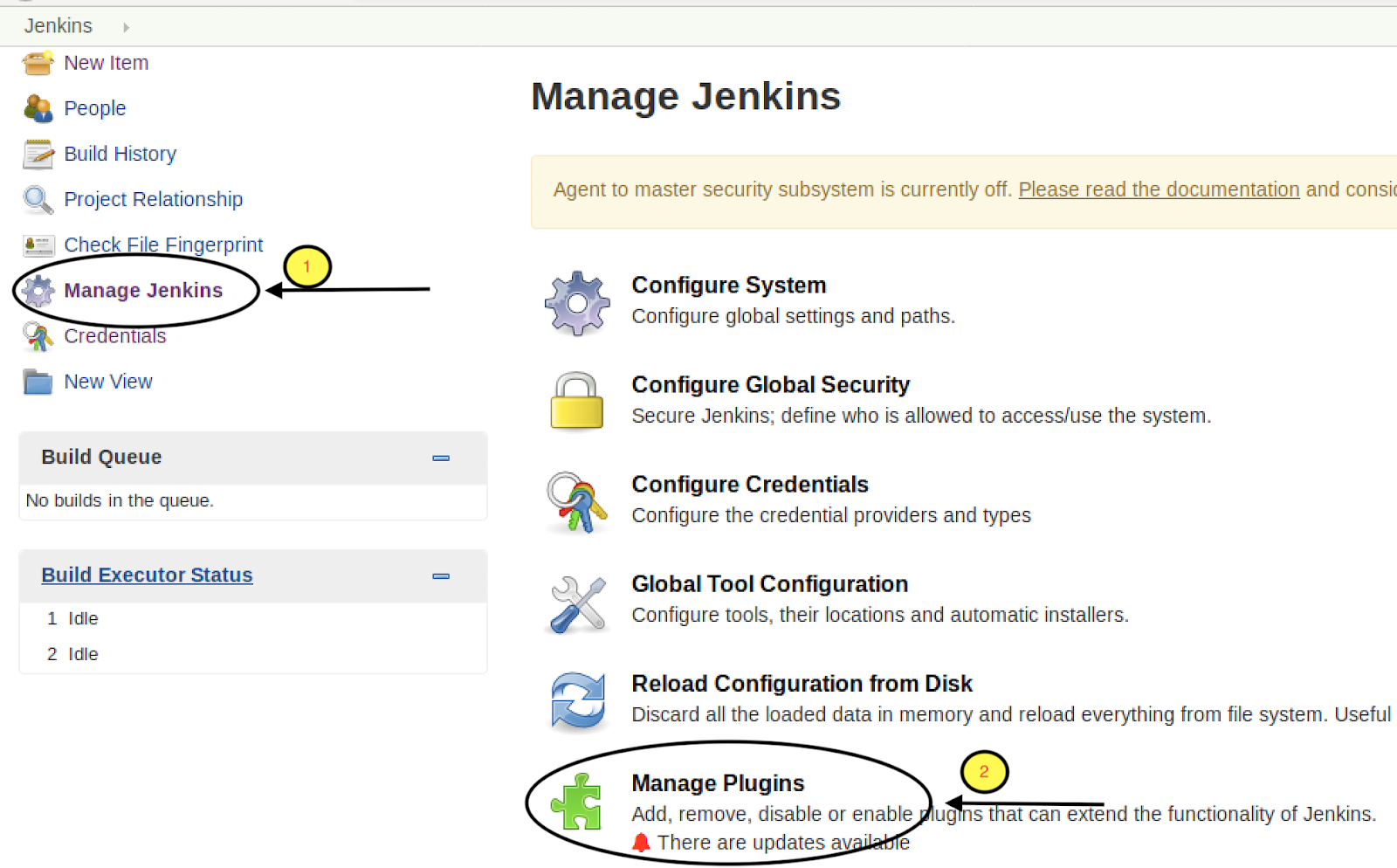
Task: Open the 'Please read the documentation' link
Action: [x=1159, y=189]
